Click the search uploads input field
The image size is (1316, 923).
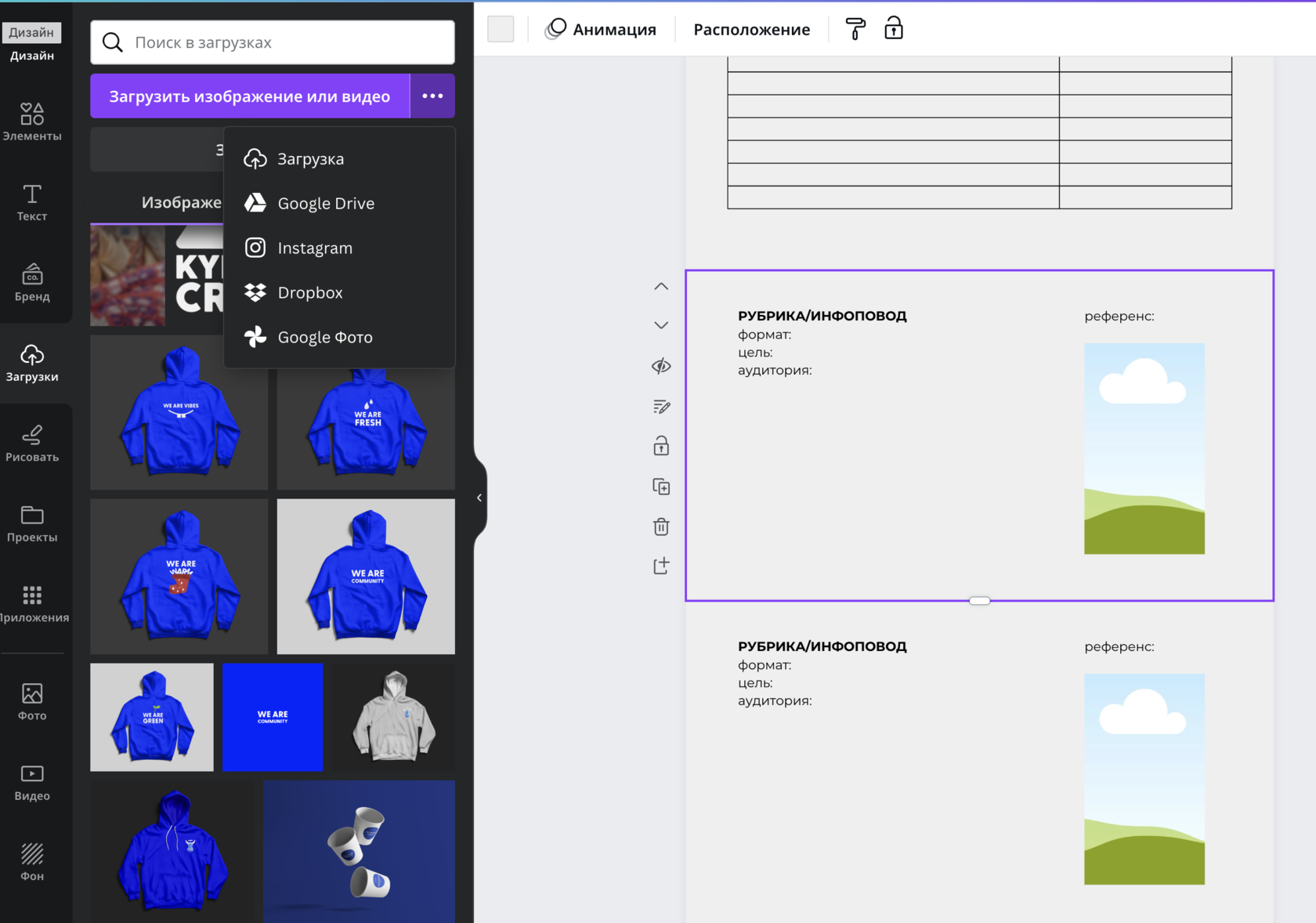(x=282, y=42)
